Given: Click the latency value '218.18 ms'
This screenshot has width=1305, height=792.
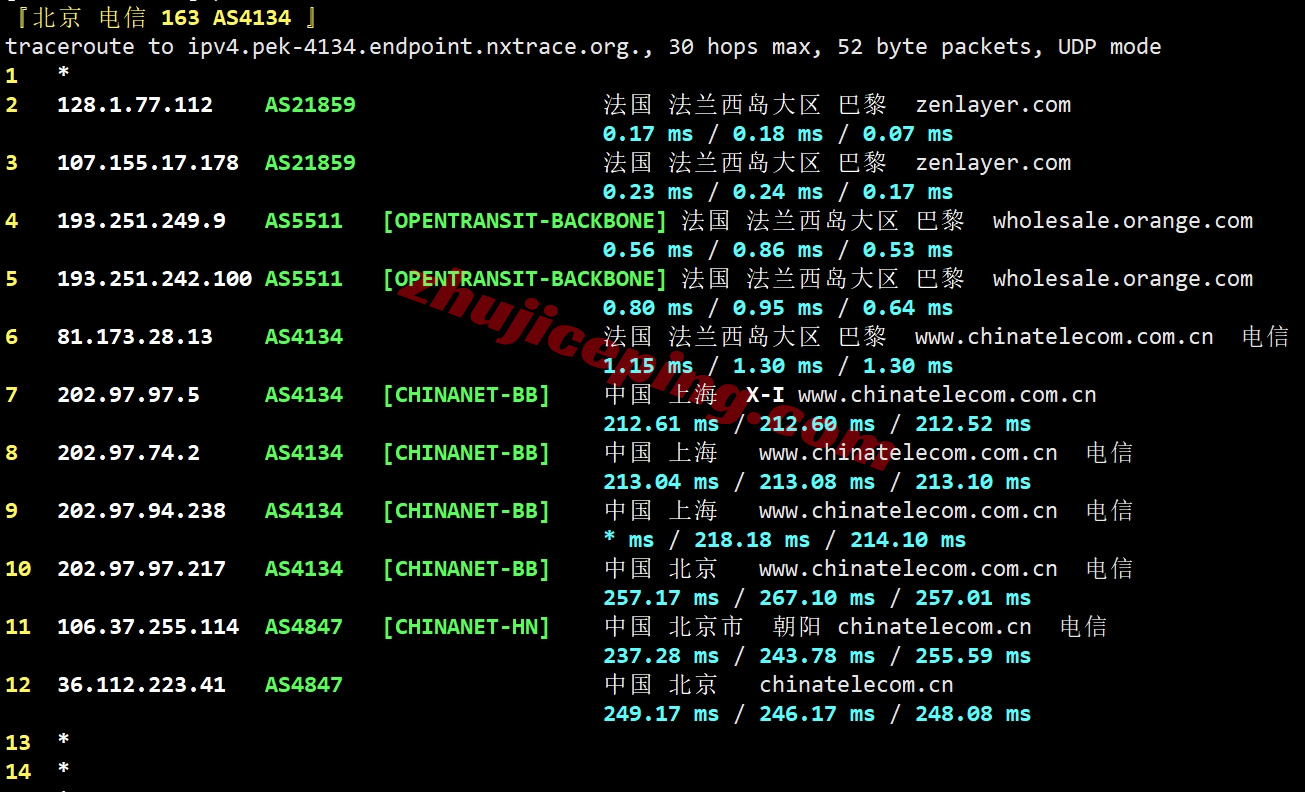Looking at the screenshot, I should pyautogui.click(x=752, y=540).
